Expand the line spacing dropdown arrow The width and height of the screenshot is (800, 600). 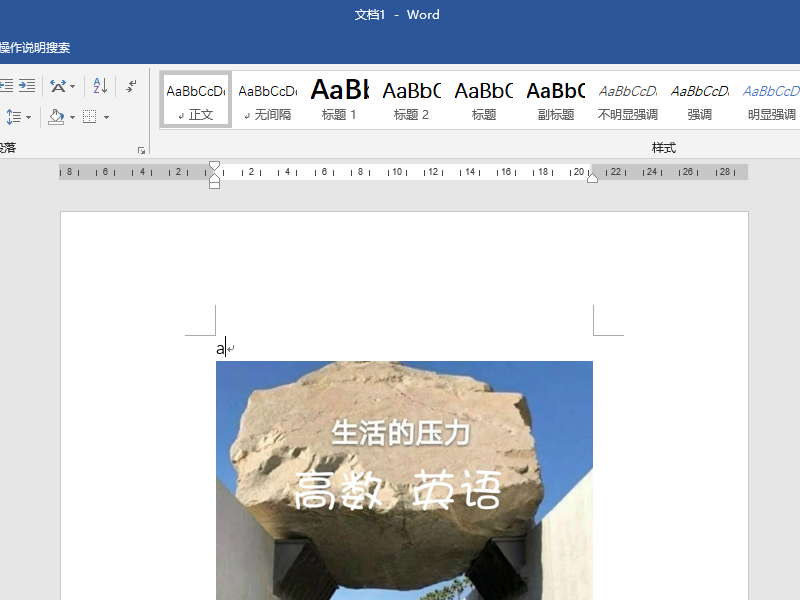click(x=29, y=117)
